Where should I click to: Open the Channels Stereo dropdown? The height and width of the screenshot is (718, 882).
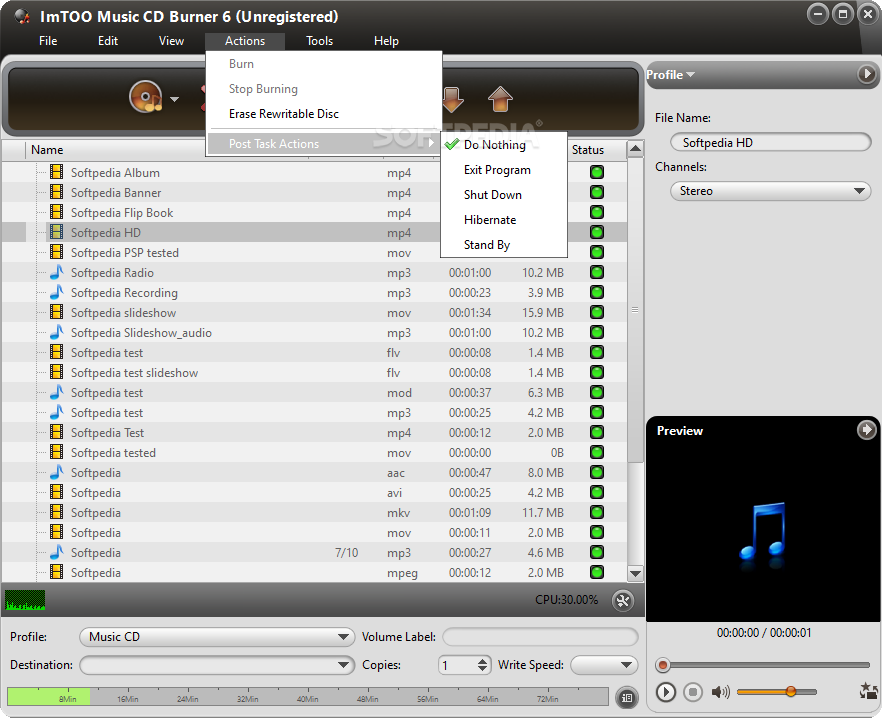(771, 191)
